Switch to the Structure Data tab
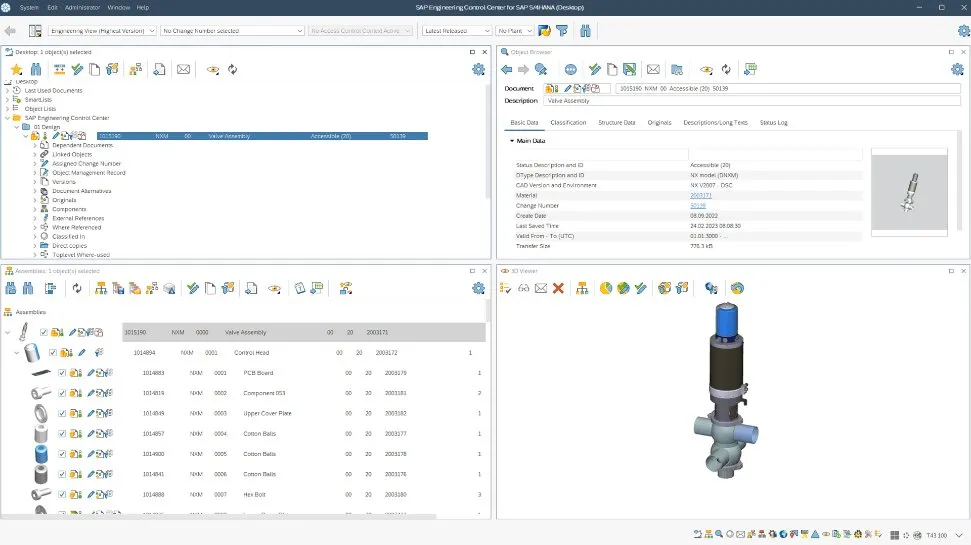 coord(616,122)
